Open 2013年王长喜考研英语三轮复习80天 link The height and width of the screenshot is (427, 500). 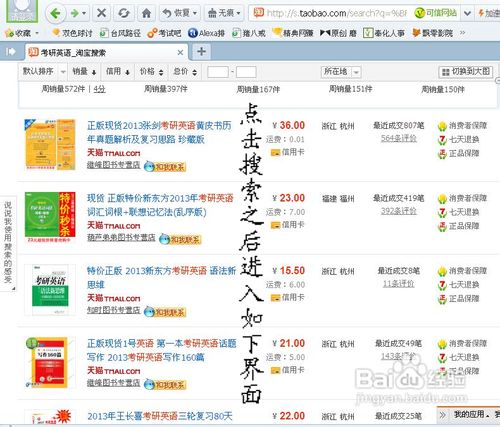click(x=160, y=416)
